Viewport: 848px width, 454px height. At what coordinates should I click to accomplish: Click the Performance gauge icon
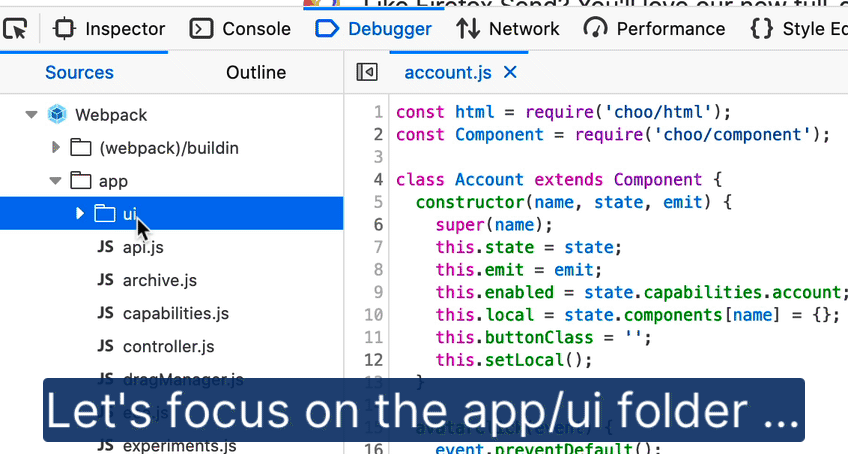(x=595, y=28)
